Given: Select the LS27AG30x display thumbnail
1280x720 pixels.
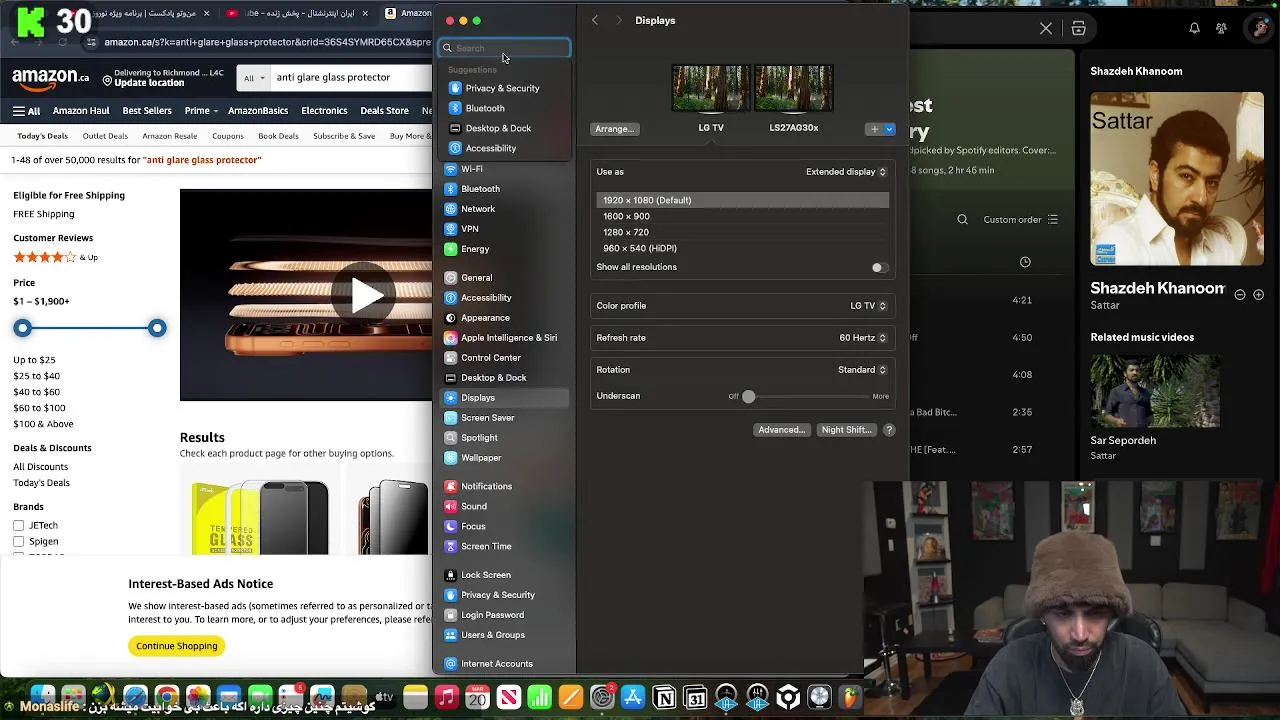Looking at the screenshot, I should [x=793, y=88].
